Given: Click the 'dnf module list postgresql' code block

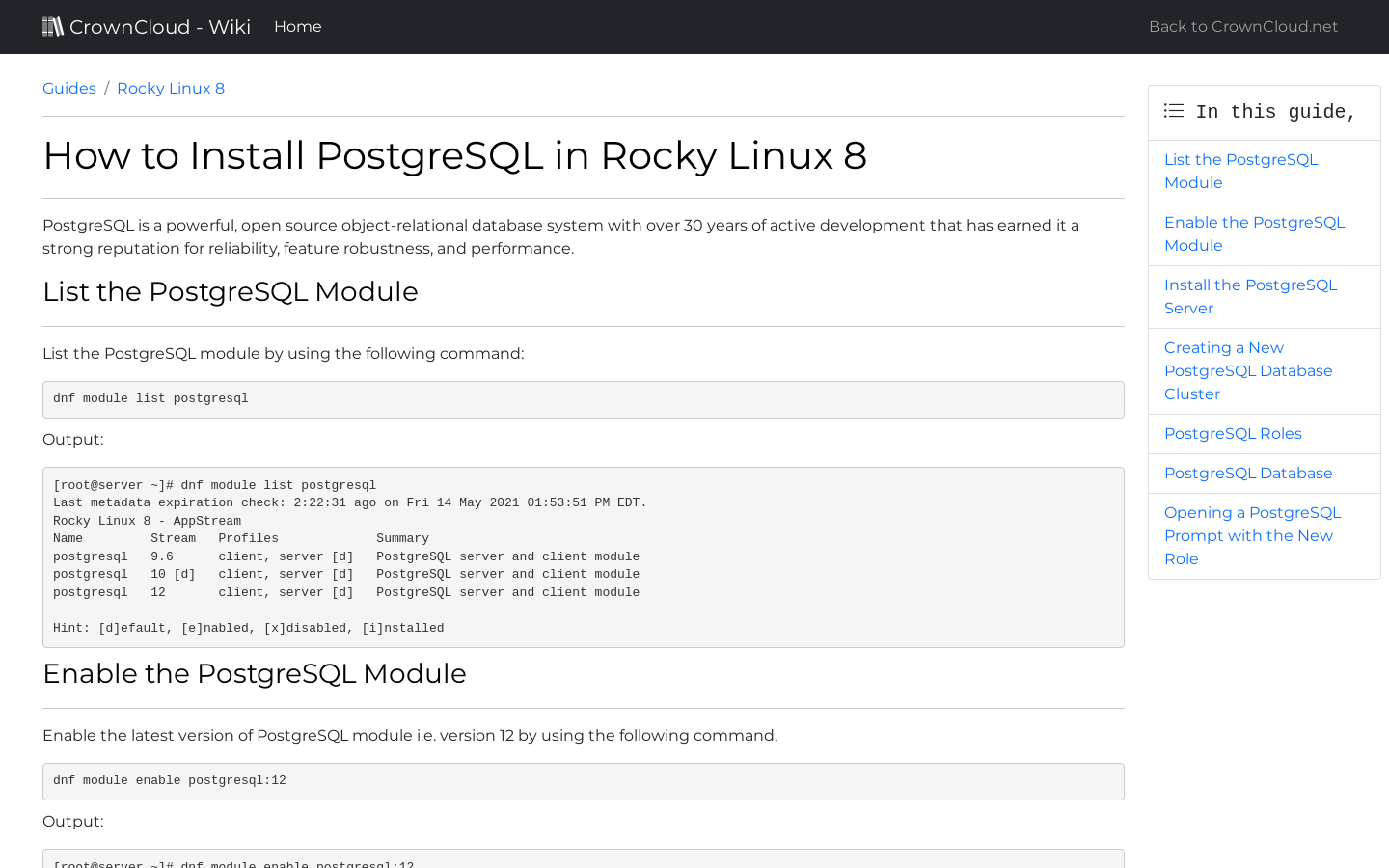Looking at the screenshot, I should tap(584, 399).
